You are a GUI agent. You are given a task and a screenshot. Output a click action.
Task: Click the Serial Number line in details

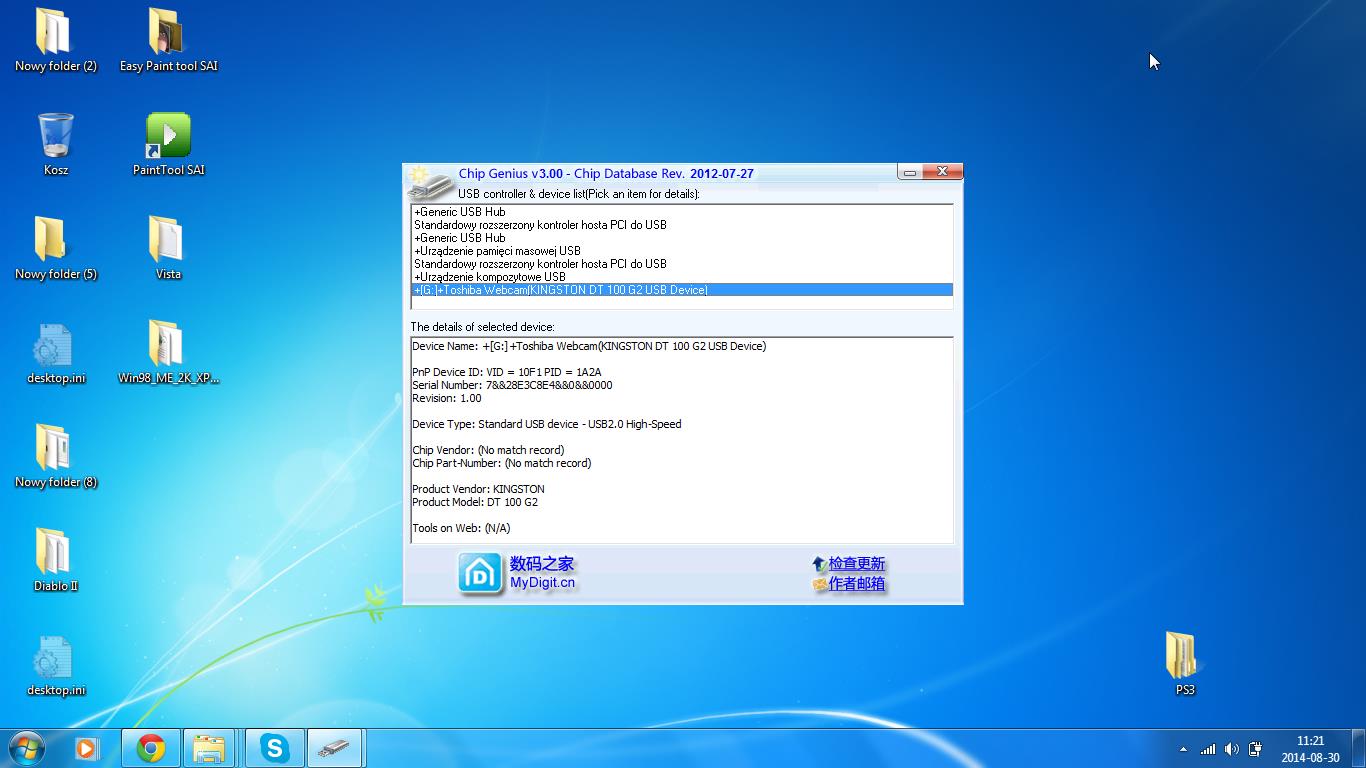(512, 385)
